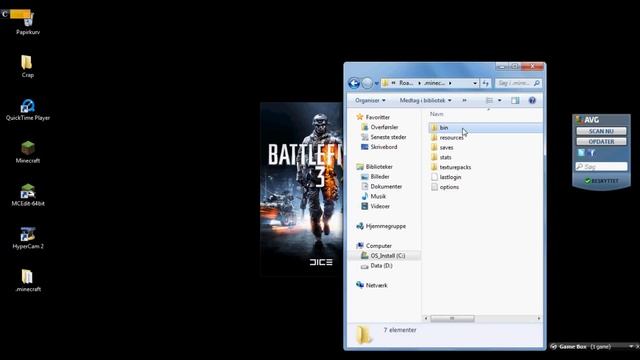This screenshot has width=640, height=360.
Task: Click the .minec... breadcrumb segment
Action: pos(434,83)
